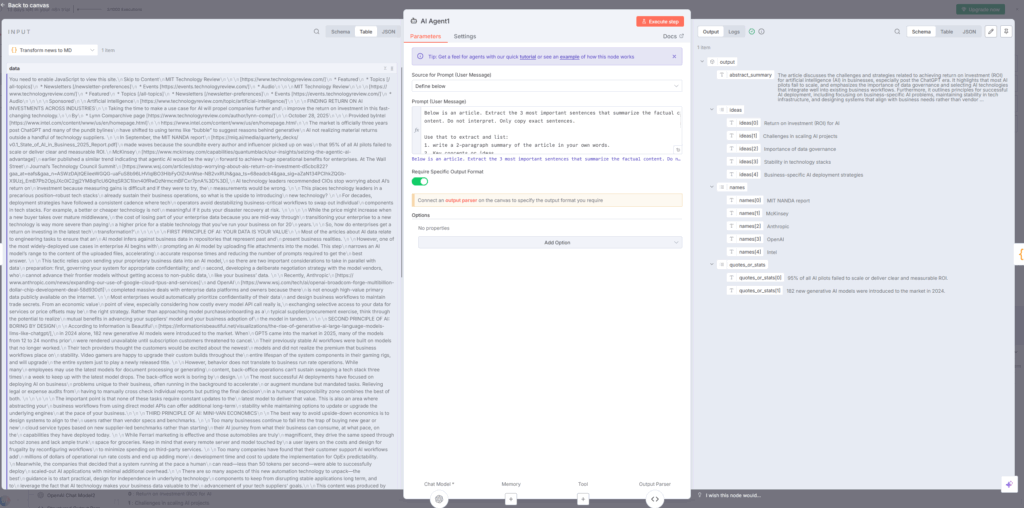Switch to Logs view in output panel
Screen dimensions: 1024x508
pyautogui.click(x=734, y=32)
